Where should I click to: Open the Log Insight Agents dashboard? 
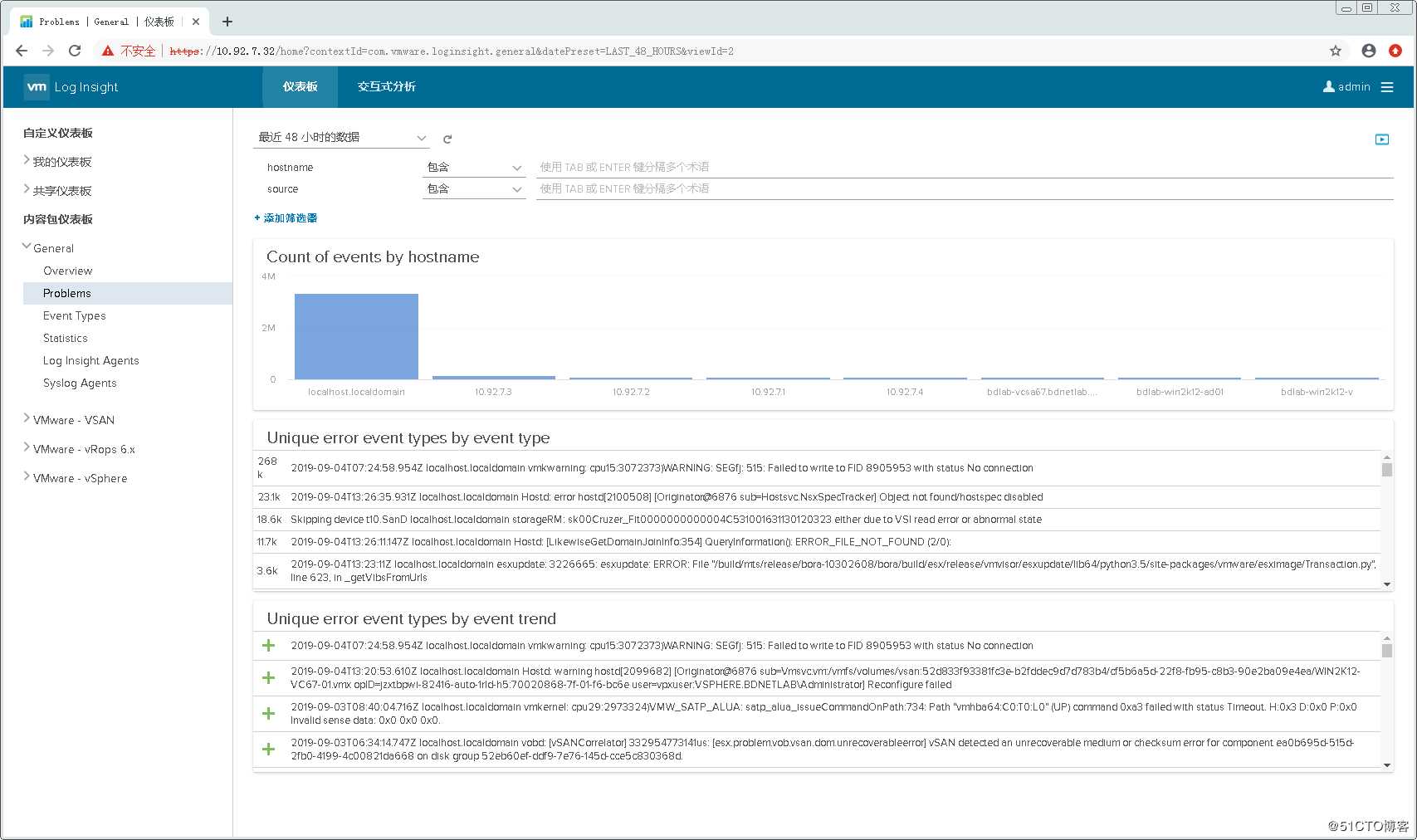tap(91, 360)
